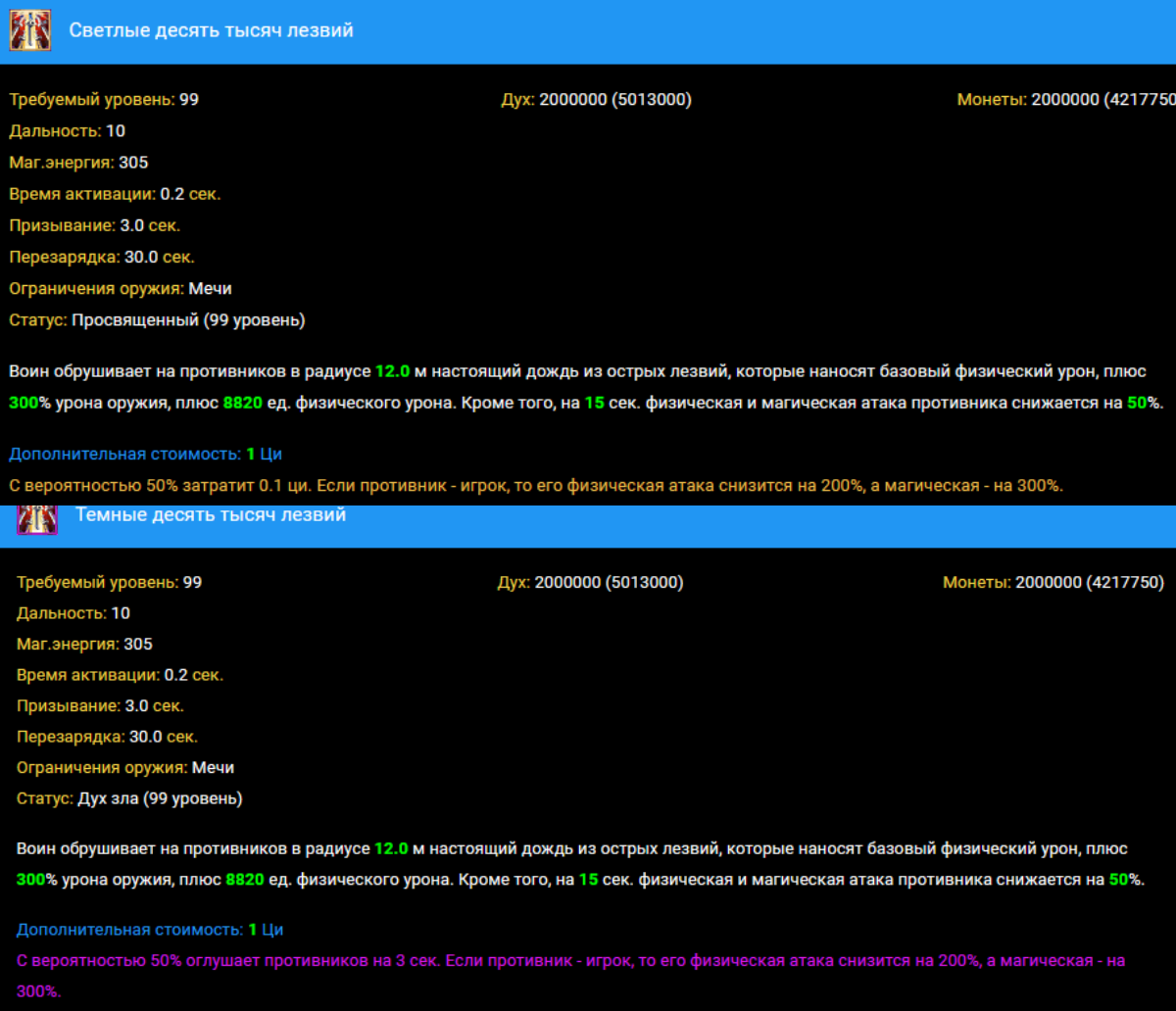The height and width of the screenshot is (1011, 1176).
Task: Open the Светлые десять тысяч лезвий title
Action: click(x=211, y=31)
